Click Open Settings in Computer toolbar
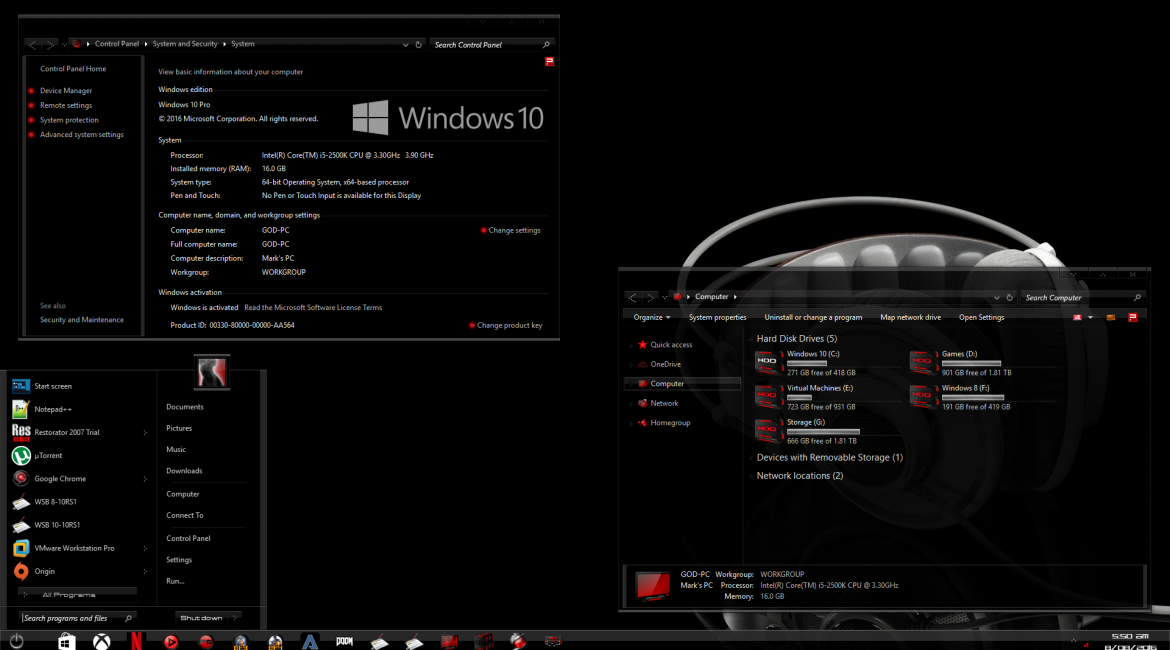 coord(981,317)
